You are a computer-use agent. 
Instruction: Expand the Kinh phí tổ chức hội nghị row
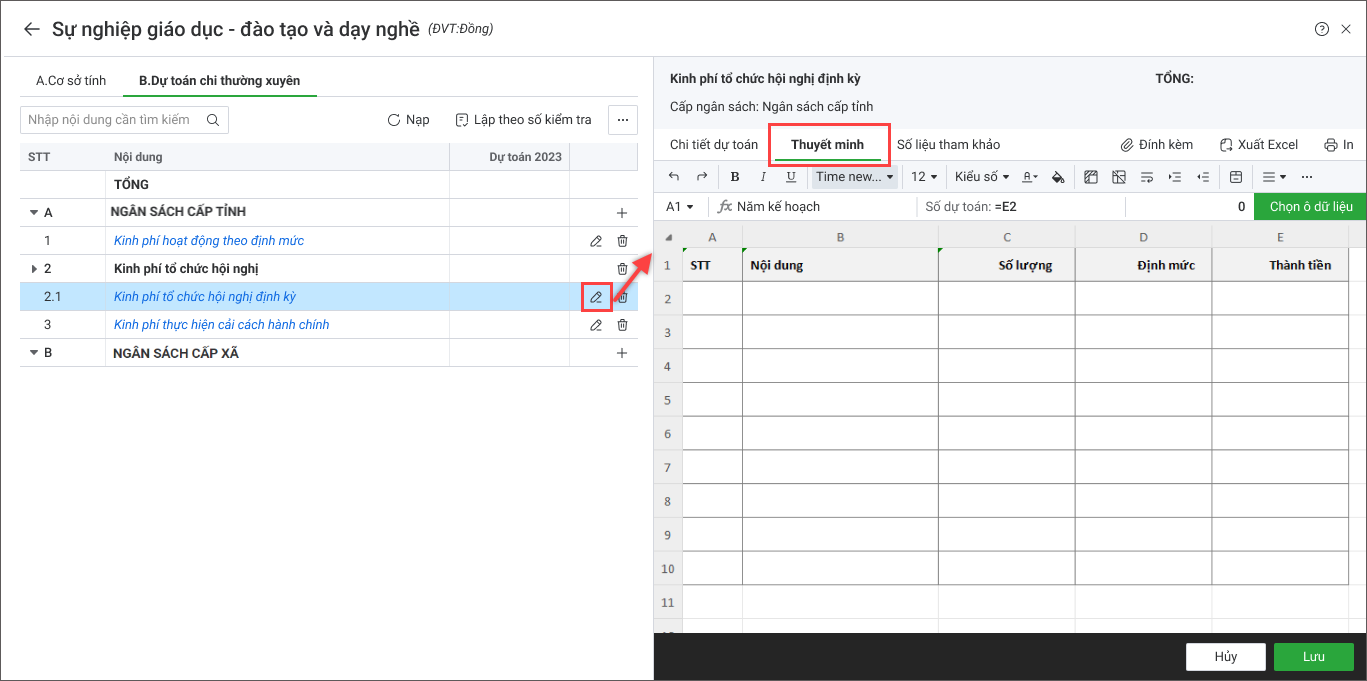(x=35, y=269)
